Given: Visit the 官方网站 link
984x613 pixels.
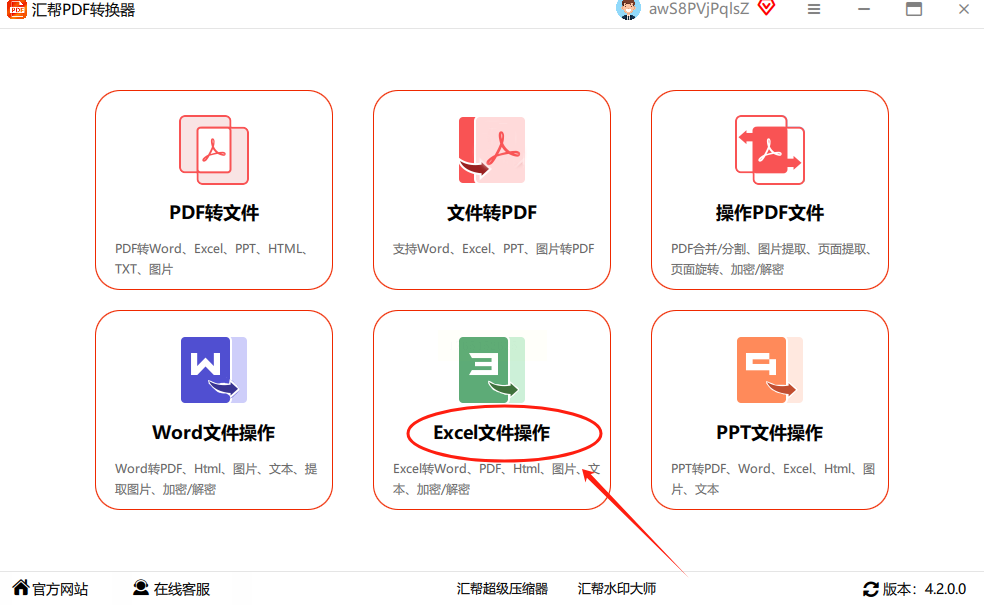Looking at the screenshot, I should 60,589.
